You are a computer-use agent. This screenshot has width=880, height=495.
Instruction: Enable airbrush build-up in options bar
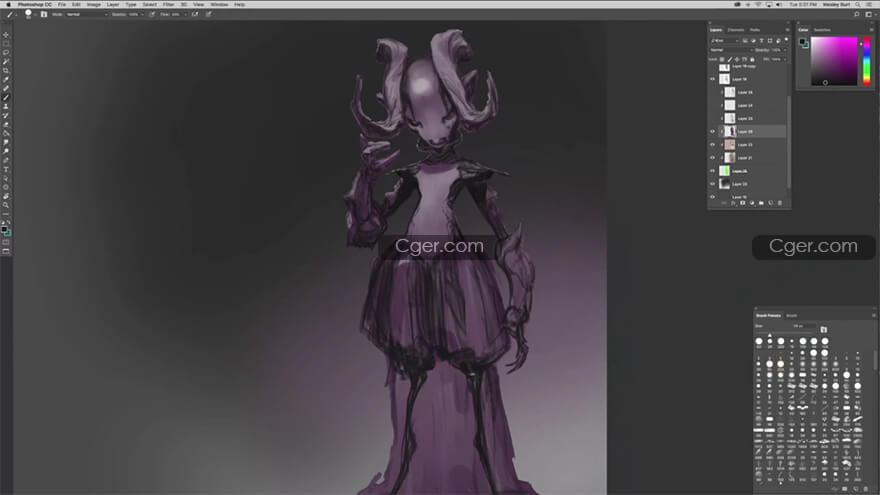195,15
